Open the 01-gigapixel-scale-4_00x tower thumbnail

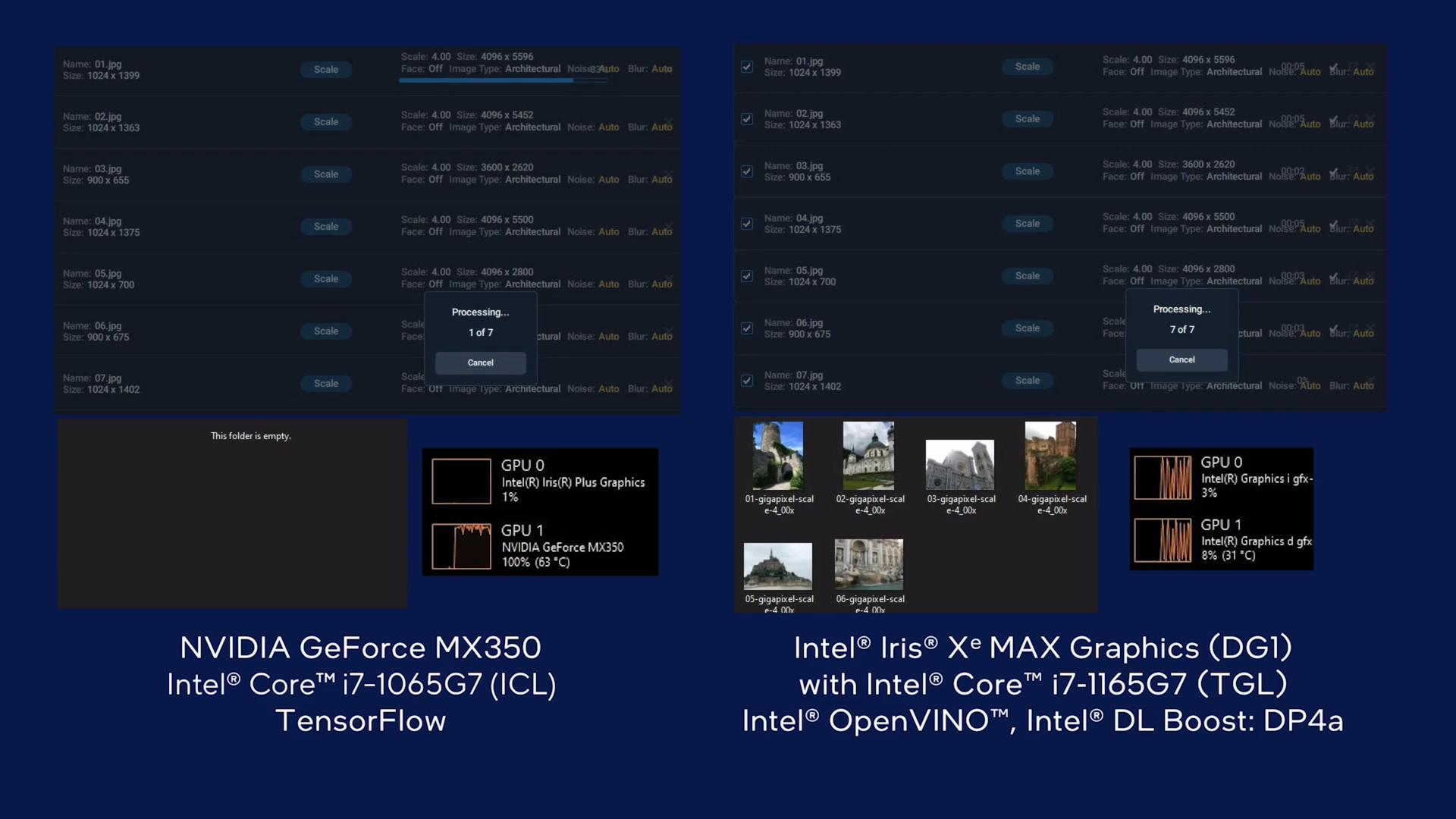(x=778, y=456)
